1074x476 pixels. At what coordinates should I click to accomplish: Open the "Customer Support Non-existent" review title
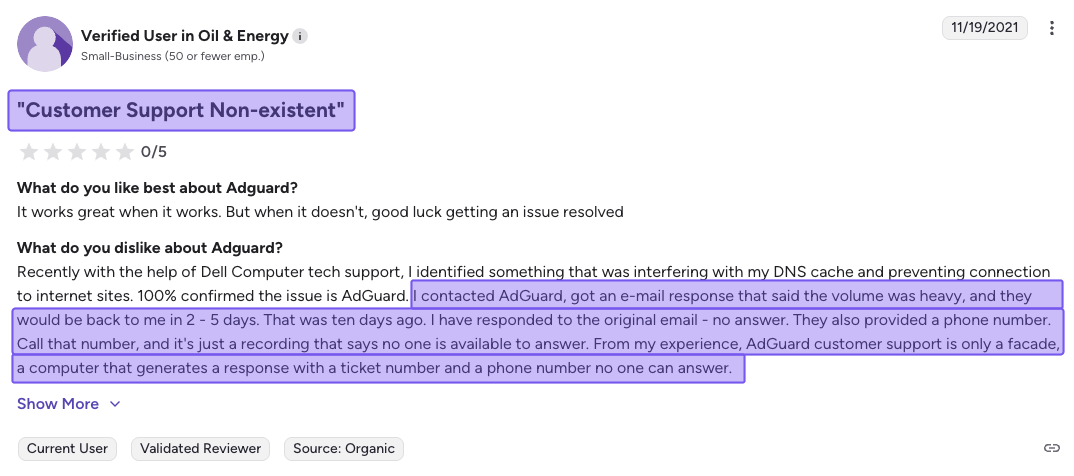[x=181, y=111]
